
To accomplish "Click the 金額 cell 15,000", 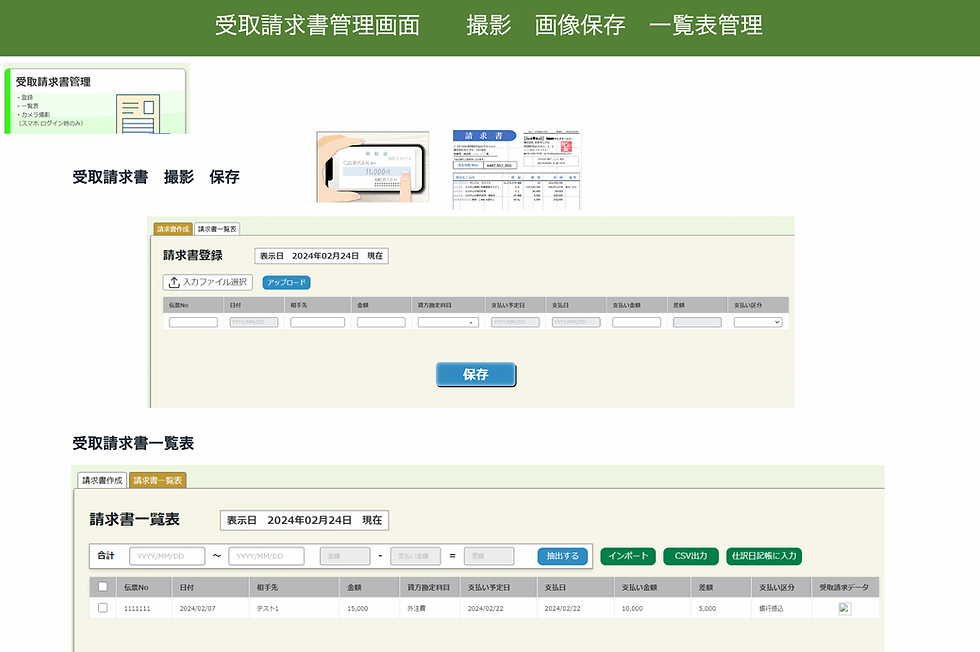I will pyautogui.click(x=358, y=608).
